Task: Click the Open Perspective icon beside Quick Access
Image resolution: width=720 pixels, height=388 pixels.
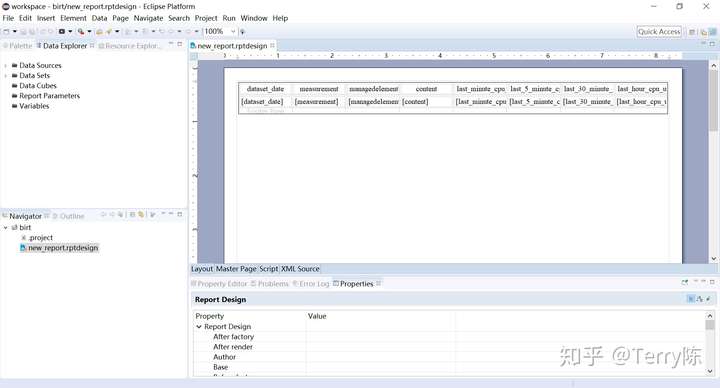Action: [692, 32]
